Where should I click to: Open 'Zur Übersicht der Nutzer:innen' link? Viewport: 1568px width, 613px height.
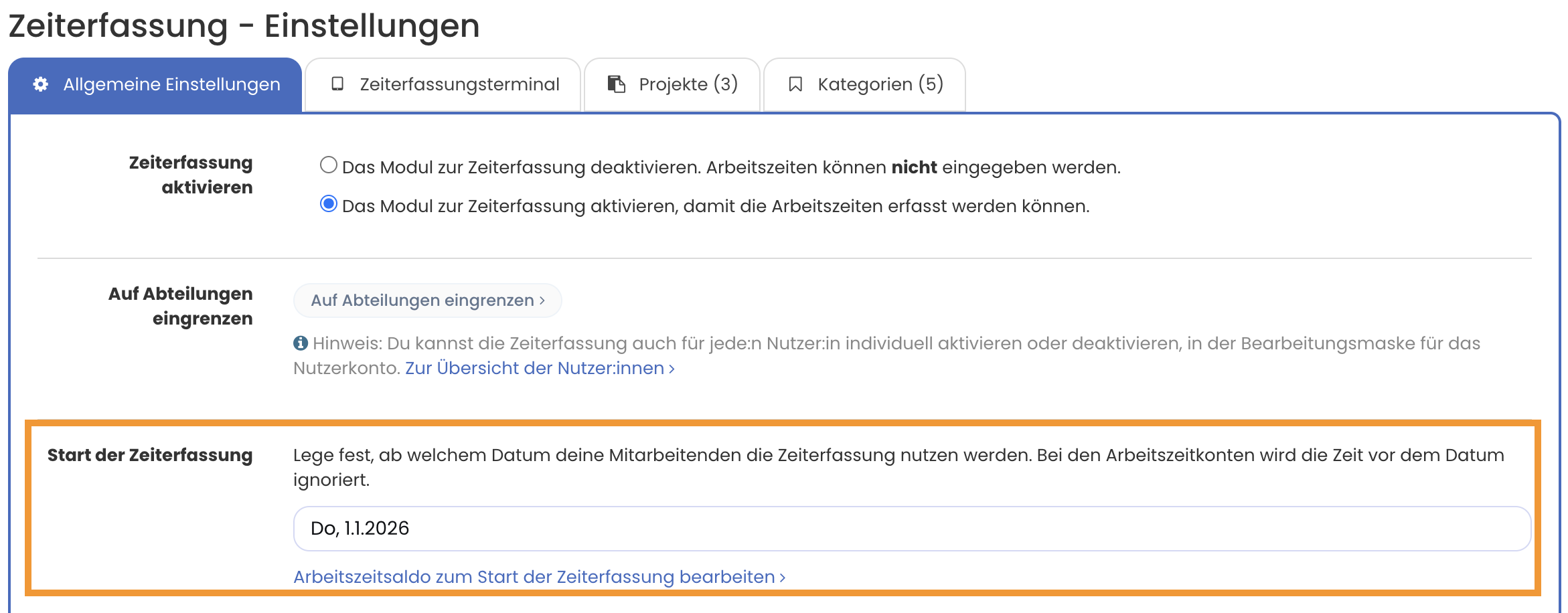534,368
